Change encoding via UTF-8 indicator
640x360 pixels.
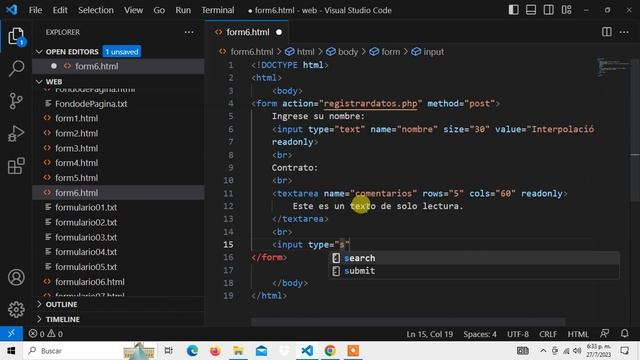(x=518, y=334)
